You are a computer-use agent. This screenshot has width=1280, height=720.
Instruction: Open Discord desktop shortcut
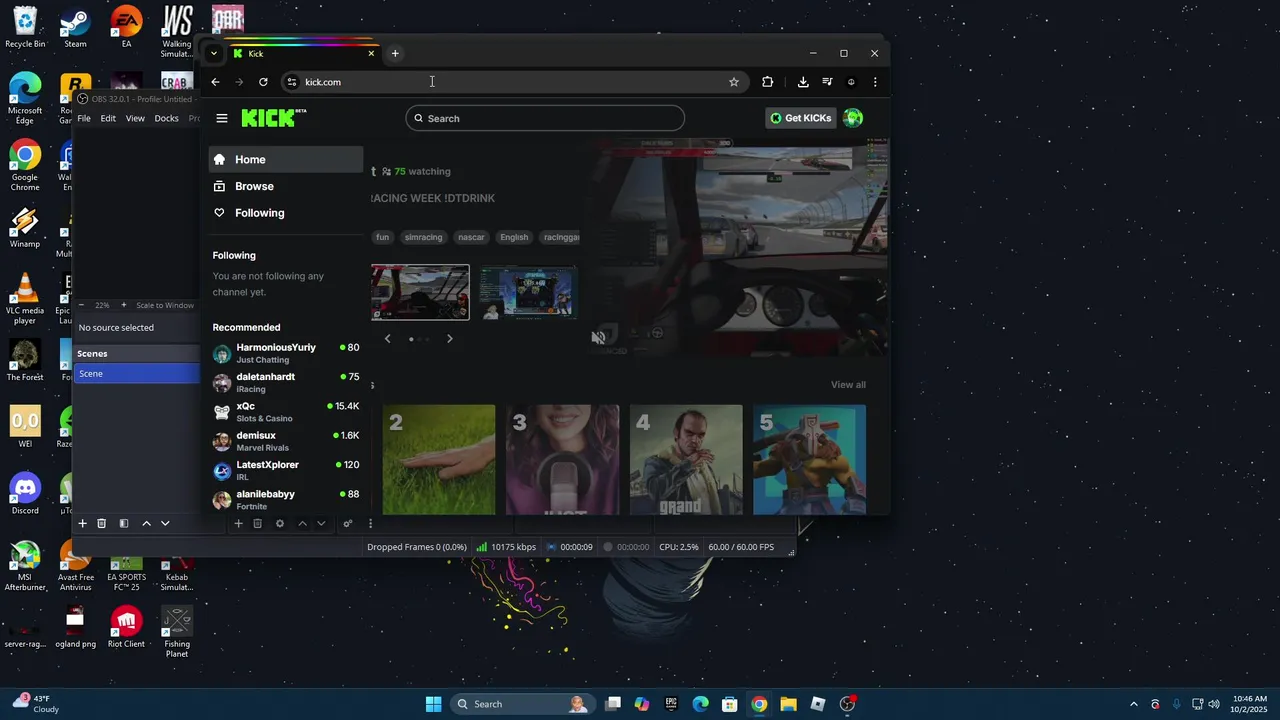(x=25, y=493)
